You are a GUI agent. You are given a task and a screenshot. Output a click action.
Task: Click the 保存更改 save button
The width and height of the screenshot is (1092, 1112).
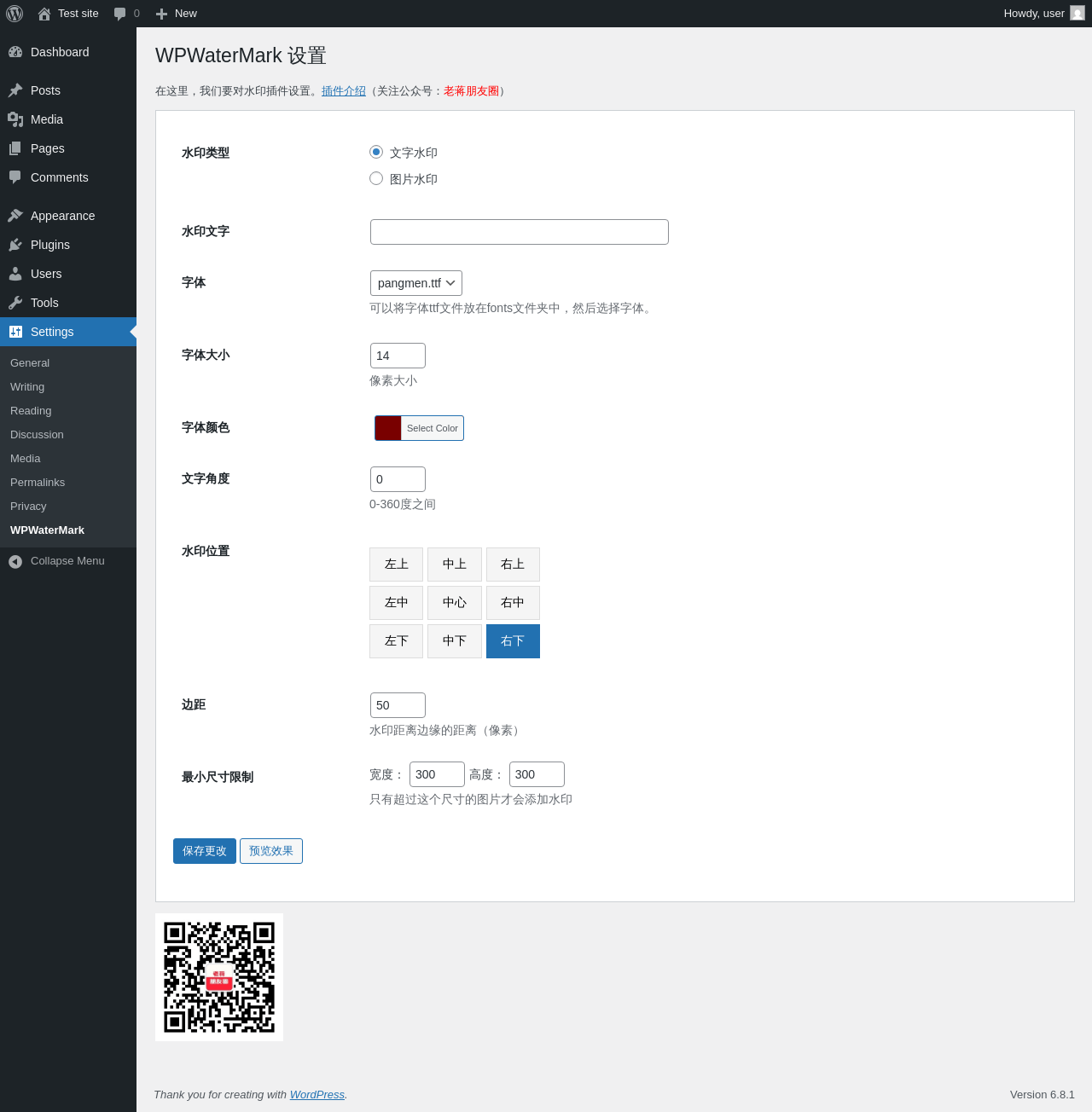click(205, 851)
